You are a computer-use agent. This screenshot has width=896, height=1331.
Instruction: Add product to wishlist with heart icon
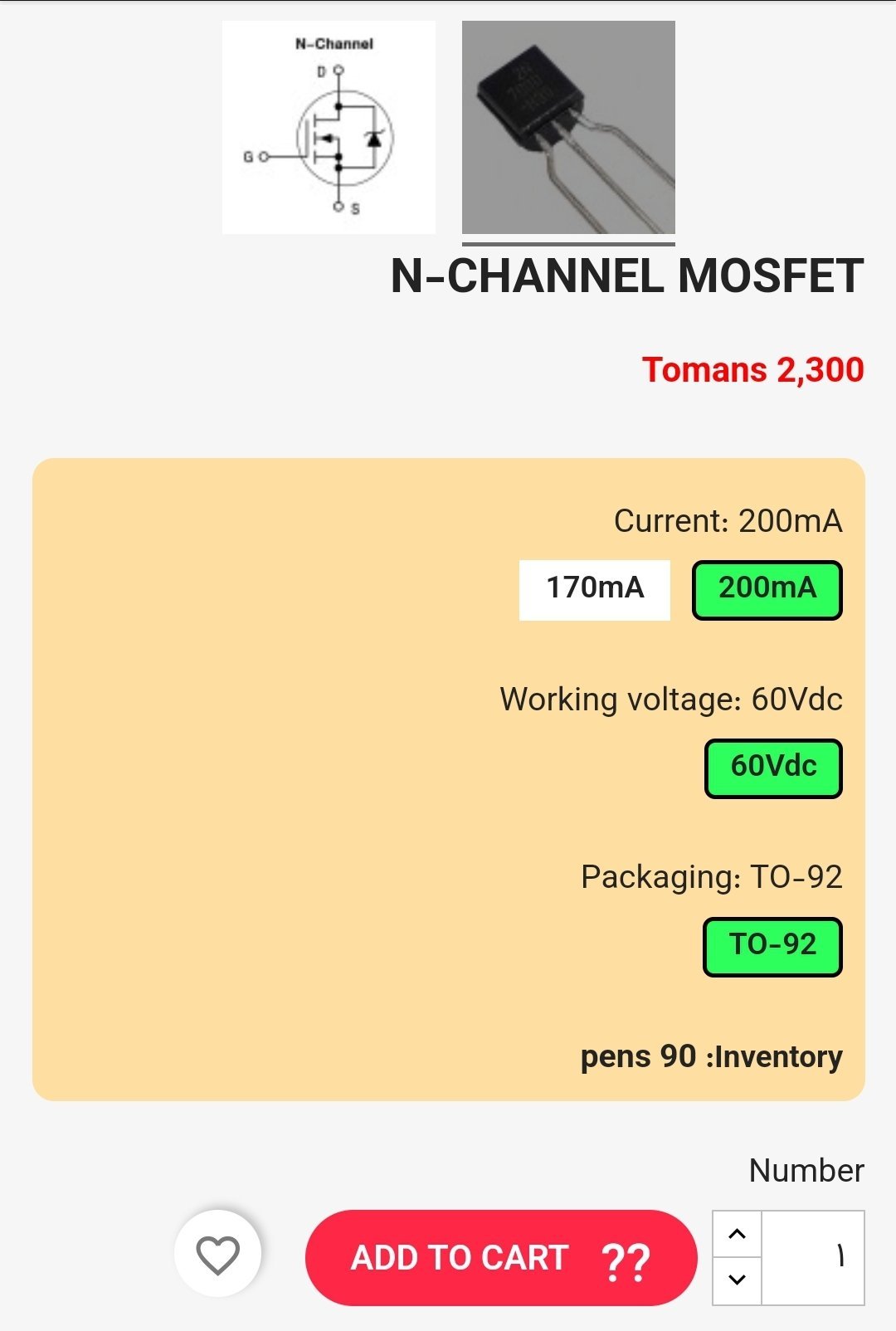click(217, 1254)
